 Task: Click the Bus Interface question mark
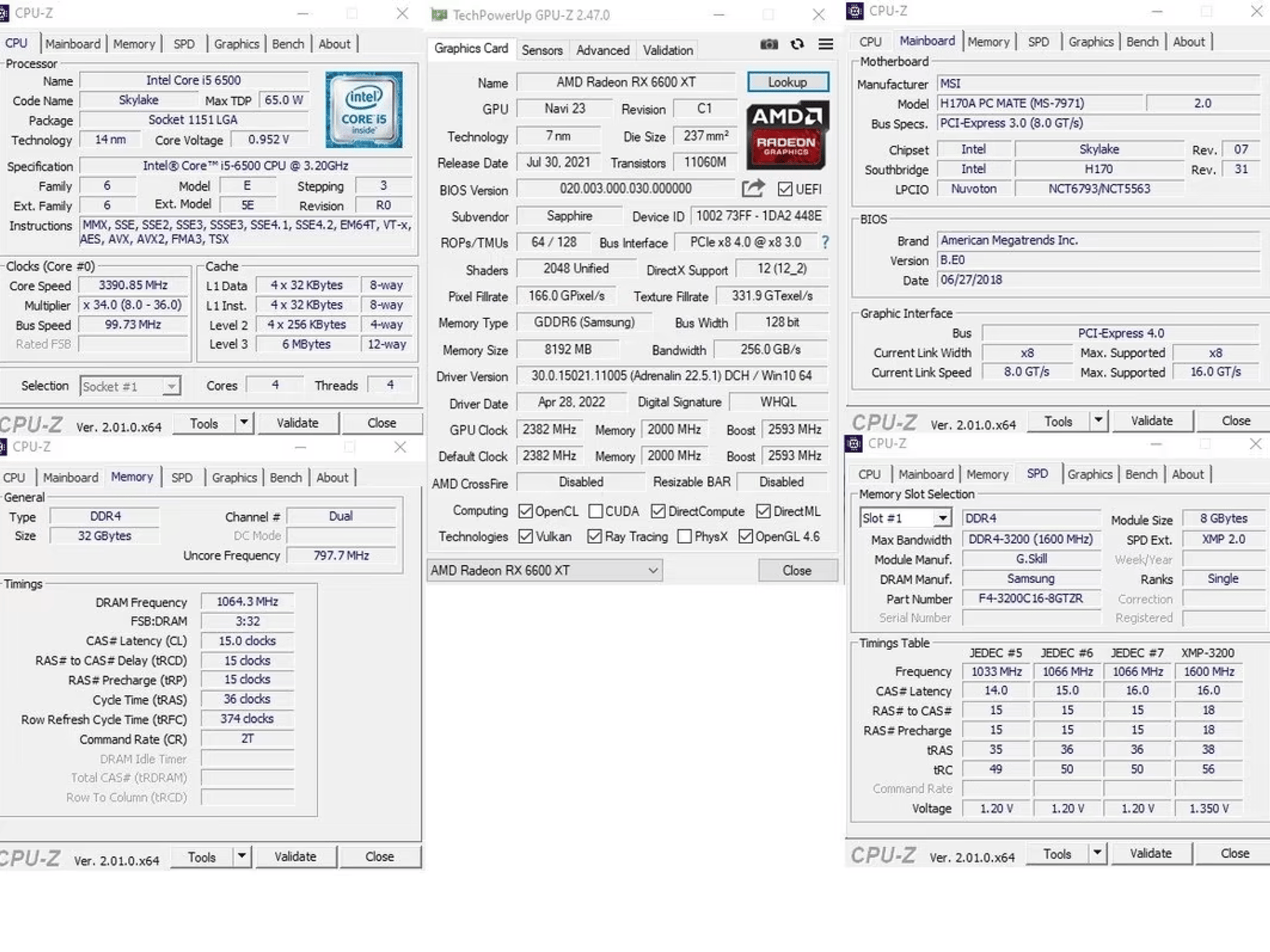pyautogui.click(x=825, y=242)
